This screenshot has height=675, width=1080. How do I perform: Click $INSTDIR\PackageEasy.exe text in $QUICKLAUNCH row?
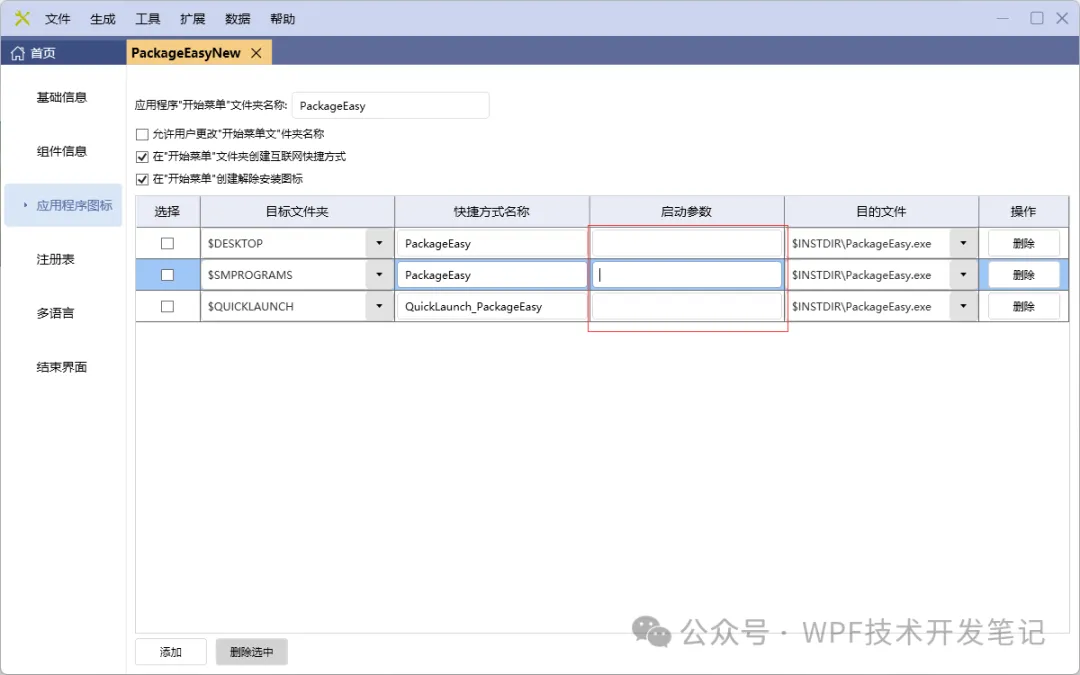pyautogui.click(x=861, y=307)
